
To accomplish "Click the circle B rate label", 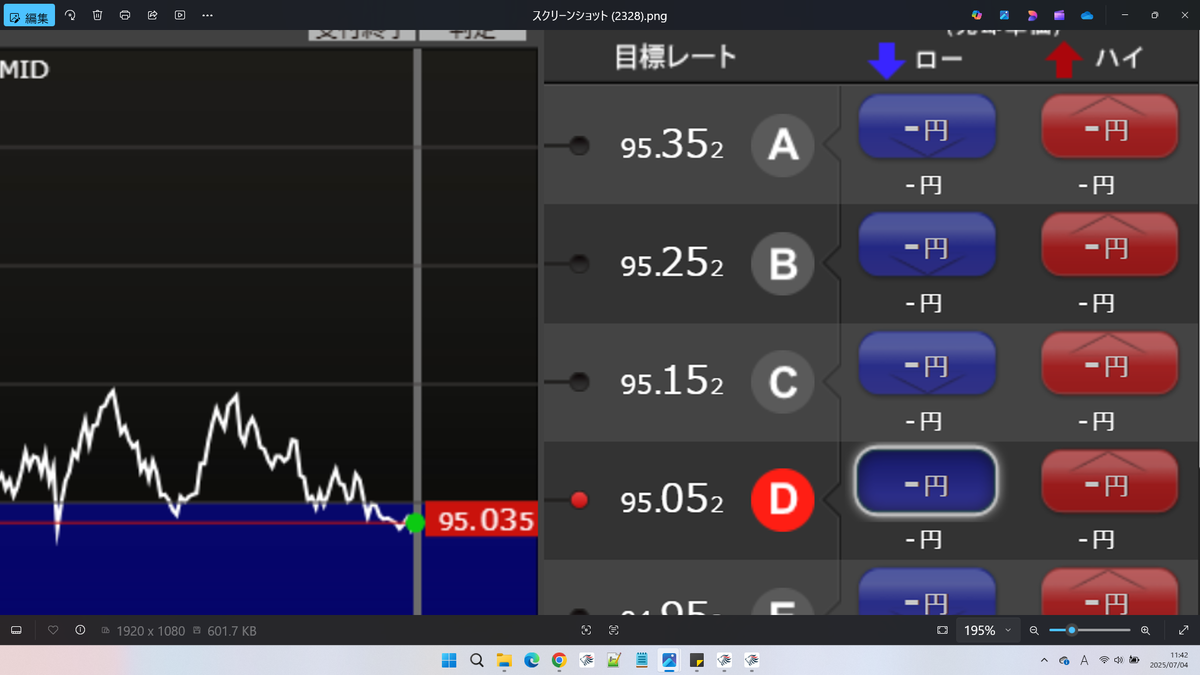I will (782, 264).
